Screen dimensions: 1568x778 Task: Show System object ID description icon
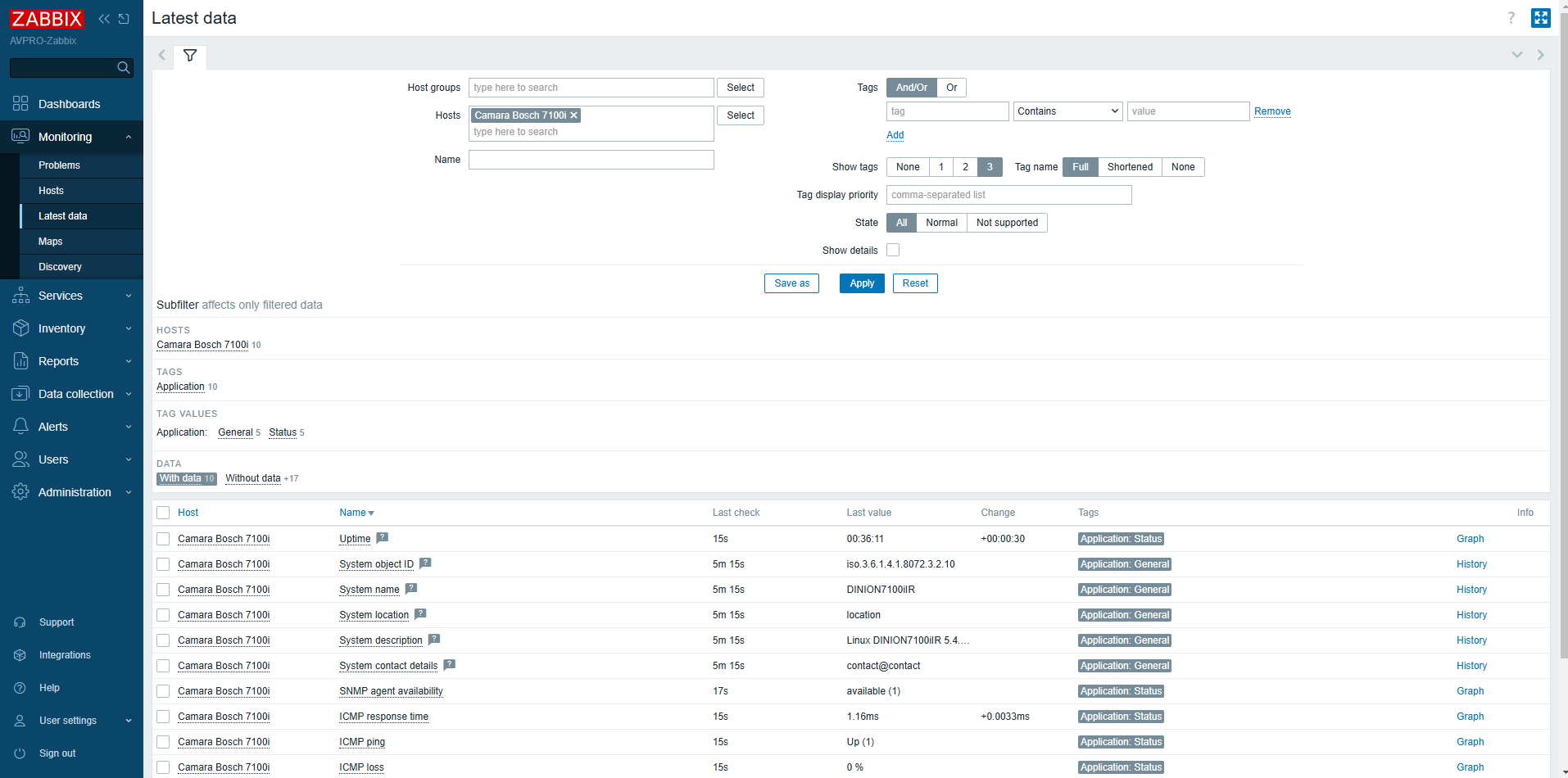(425, 563)
